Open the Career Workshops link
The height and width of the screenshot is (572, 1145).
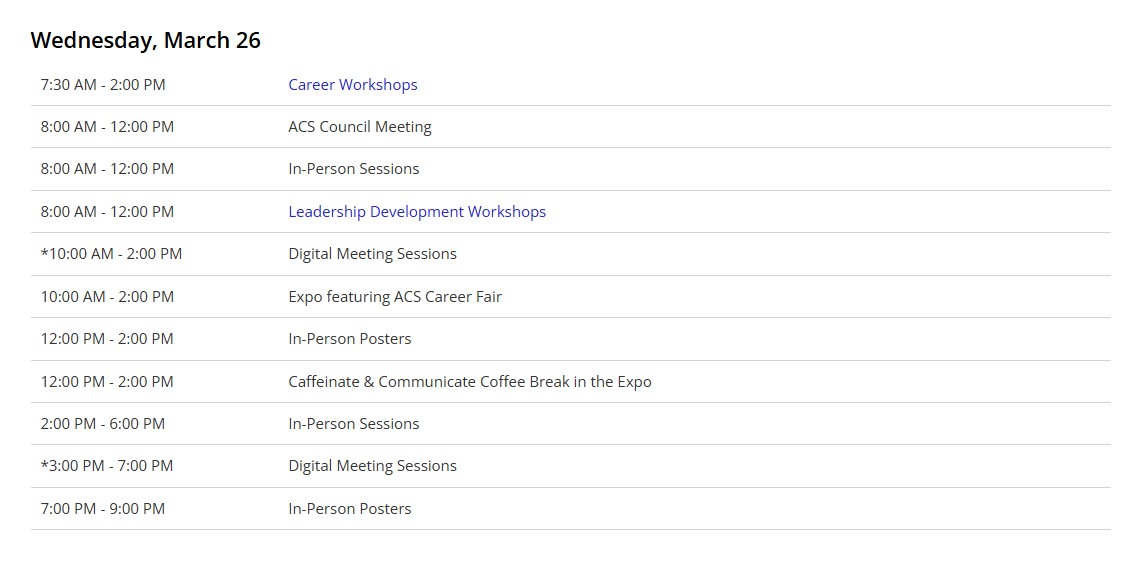[353, 85]
